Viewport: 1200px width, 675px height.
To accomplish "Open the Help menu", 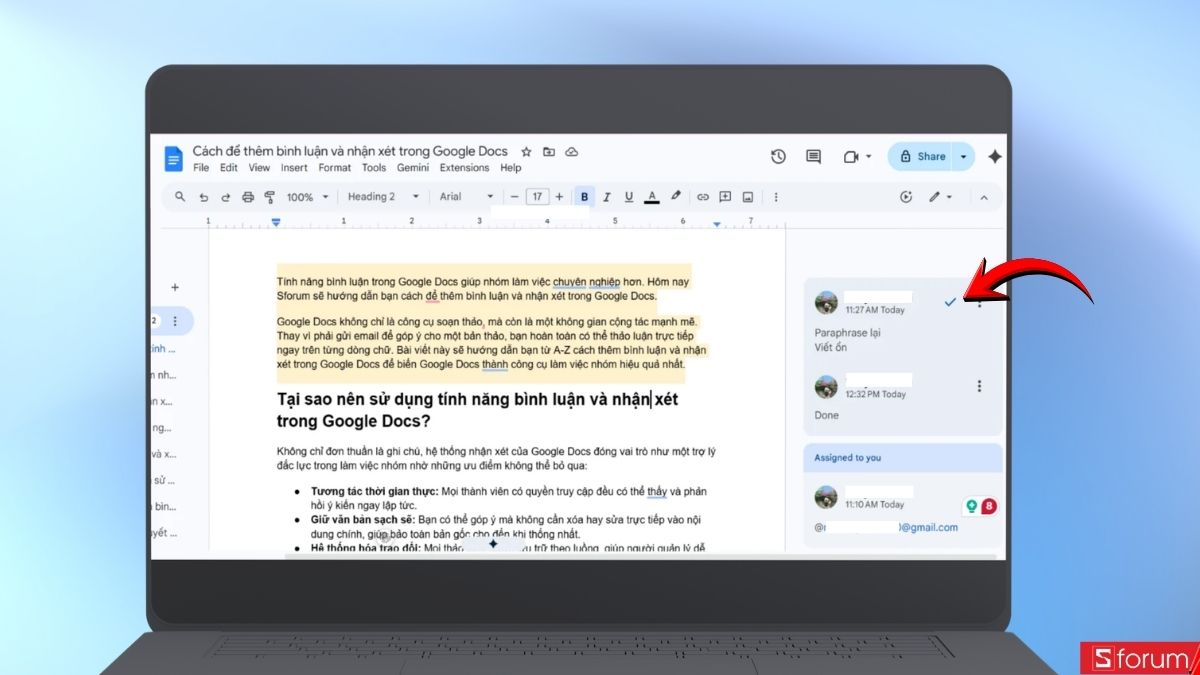I will tap(511, 168).
